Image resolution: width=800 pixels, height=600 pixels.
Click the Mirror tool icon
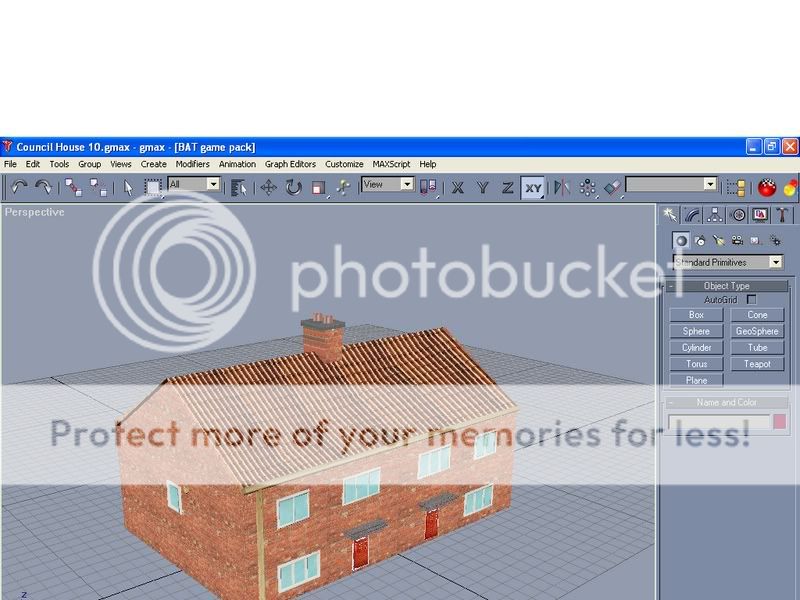(562, 187)
